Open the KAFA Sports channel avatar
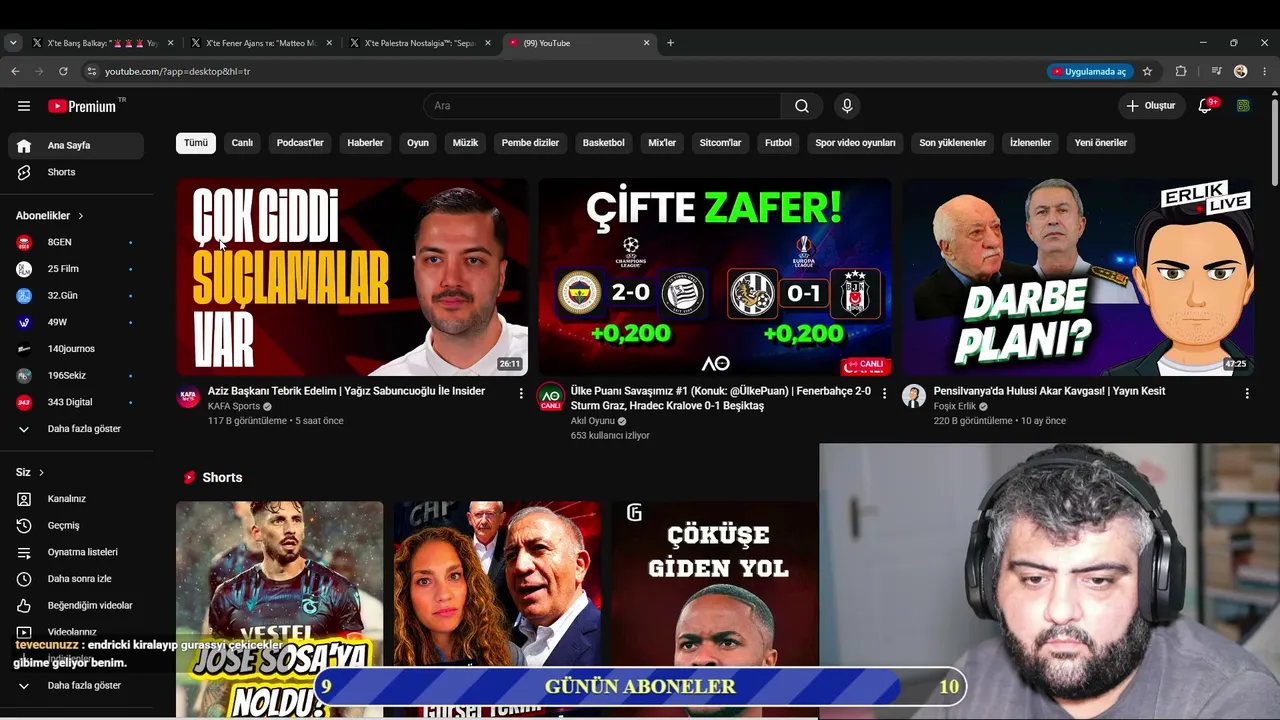1280x720 pixels. [x=188, y=396]
